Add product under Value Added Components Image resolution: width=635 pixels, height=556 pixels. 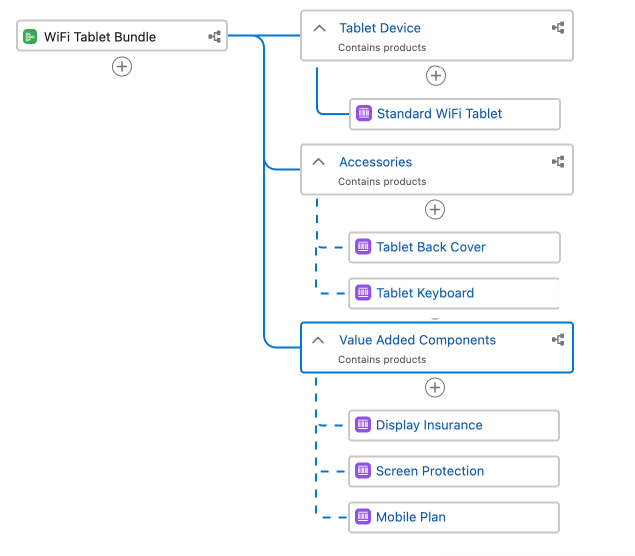[435, 387]
